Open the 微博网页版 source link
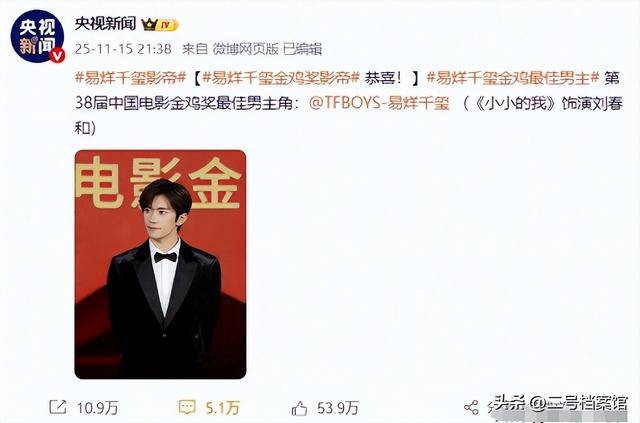Screen dimensions: 640x423 pyautogui.click(x=245, y=49)
